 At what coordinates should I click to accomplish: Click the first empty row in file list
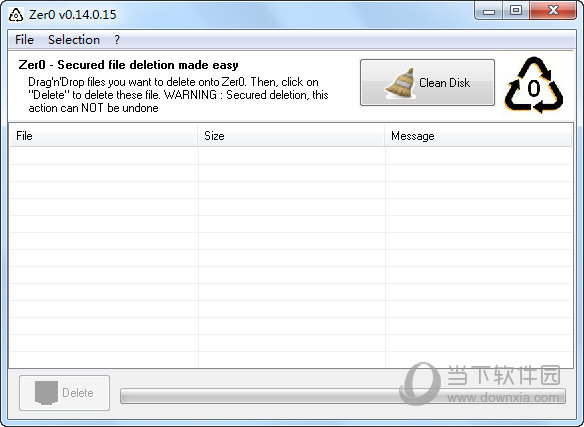coord(291,156)
